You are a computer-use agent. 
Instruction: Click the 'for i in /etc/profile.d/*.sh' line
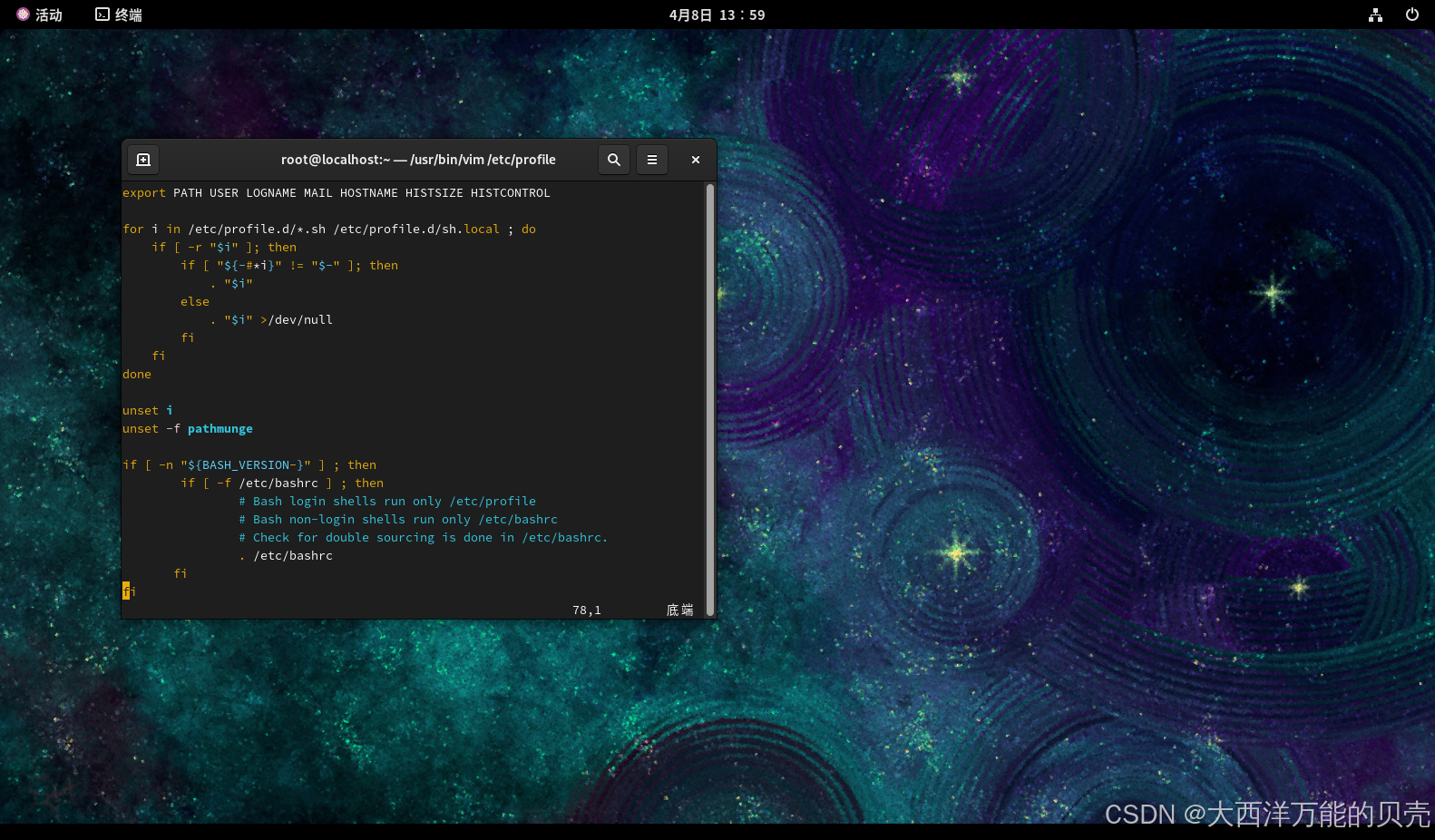[x=329, y=230]
